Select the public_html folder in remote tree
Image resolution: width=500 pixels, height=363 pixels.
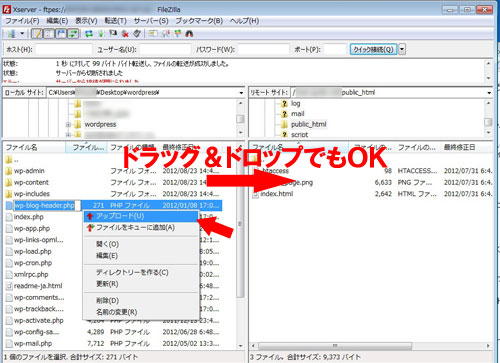308,124
